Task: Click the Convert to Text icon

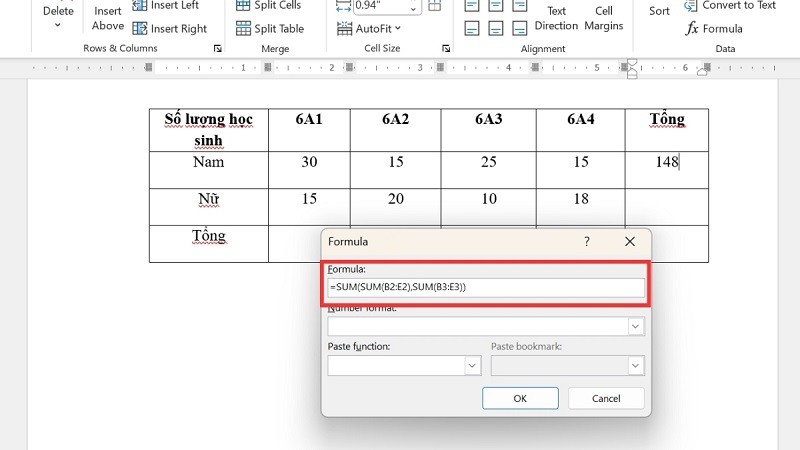Action: coord(692,5)
